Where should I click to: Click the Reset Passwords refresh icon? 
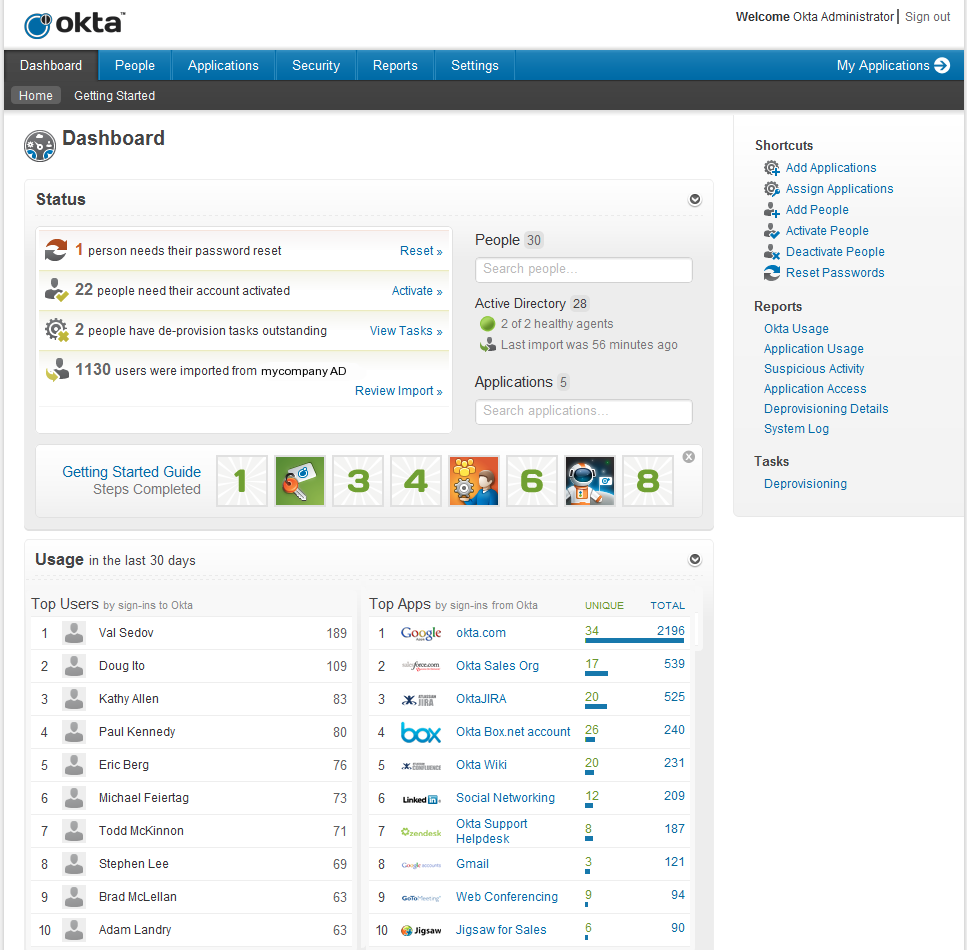pos(771,273)
